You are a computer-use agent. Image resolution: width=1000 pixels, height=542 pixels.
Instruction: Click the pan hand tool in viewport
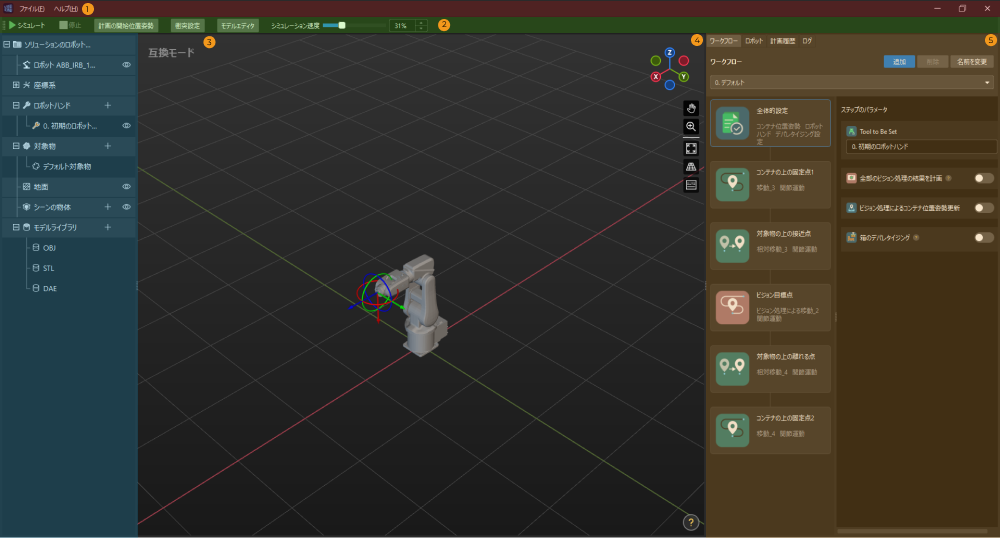pyautogui.click(x=691, y=108)
